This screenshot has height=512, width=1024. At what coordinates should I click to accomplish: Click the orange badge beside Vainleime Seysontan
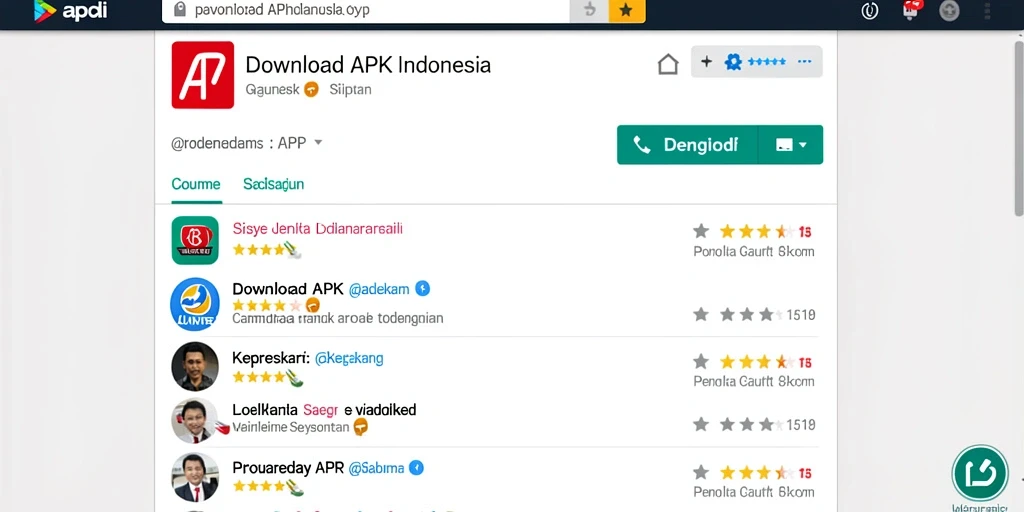pyautogui.click(x=360, y=427)
